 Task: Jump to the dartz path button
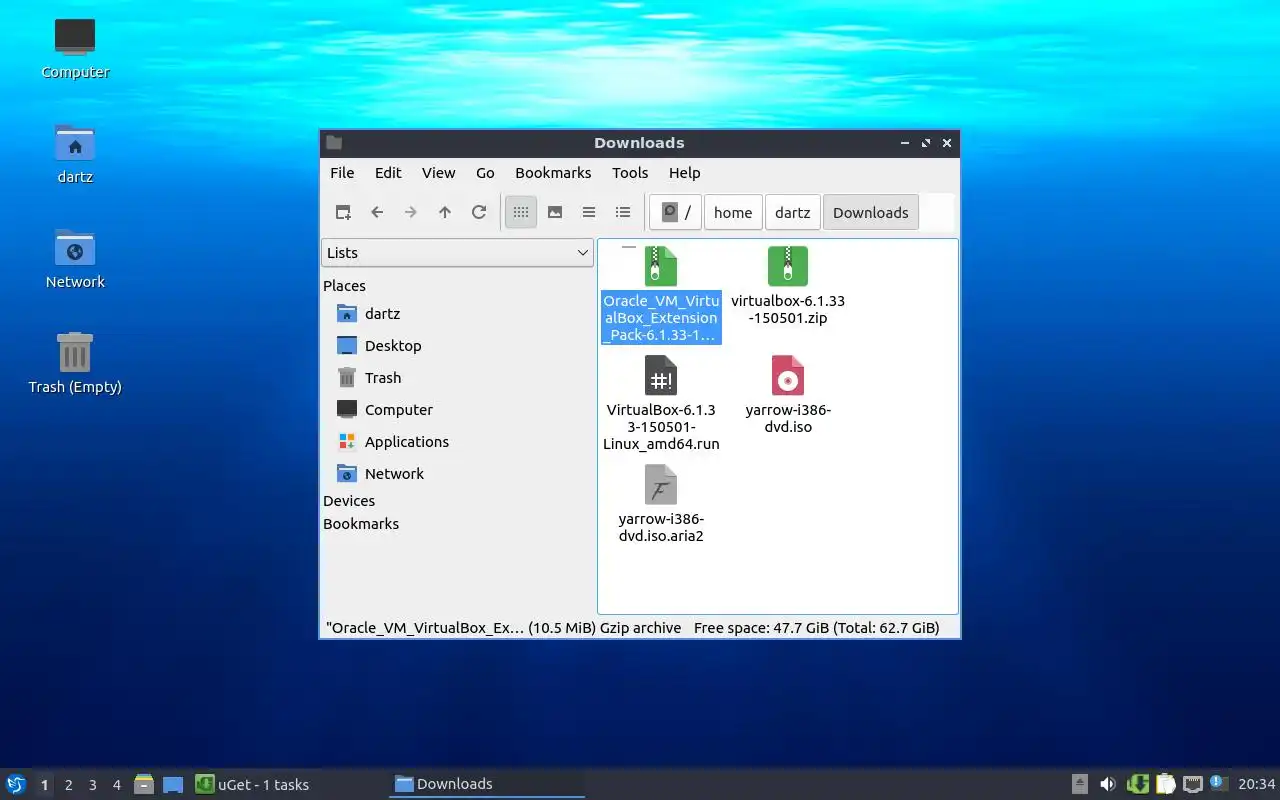pyautogui.click(x=792, y=212)
